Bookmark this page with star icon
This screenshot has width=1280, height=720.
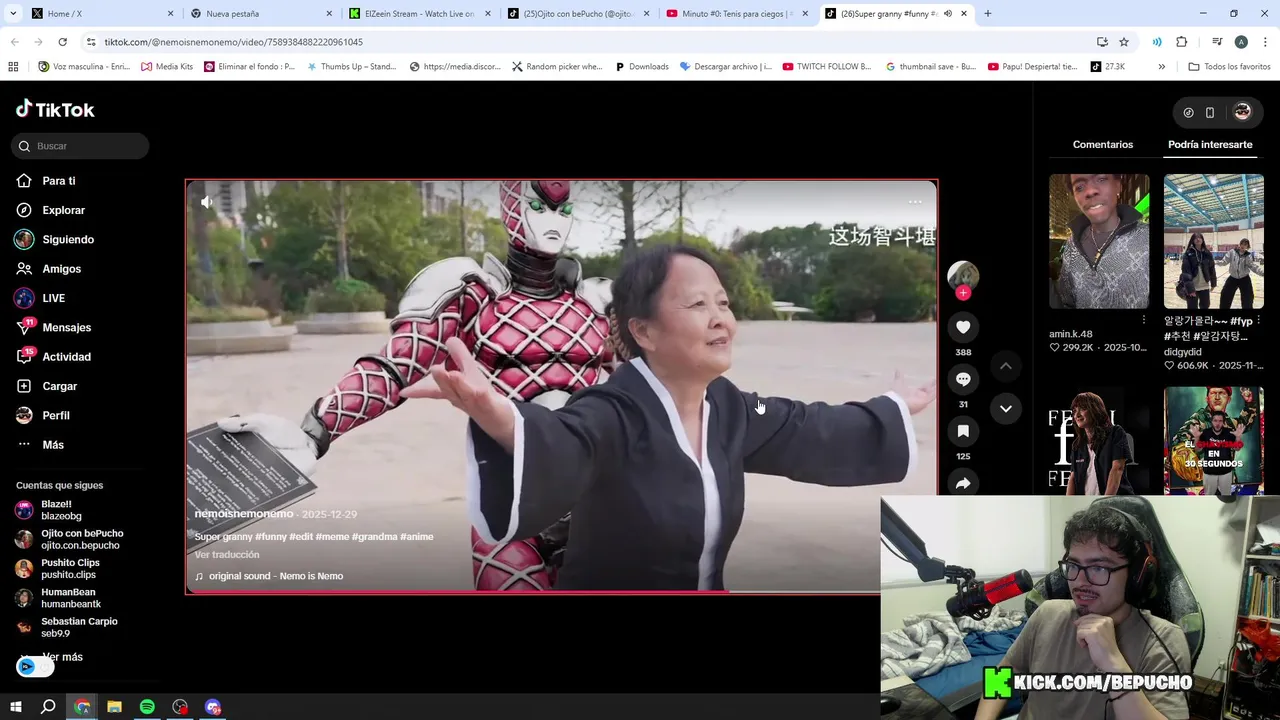[x=1124, y=42]
